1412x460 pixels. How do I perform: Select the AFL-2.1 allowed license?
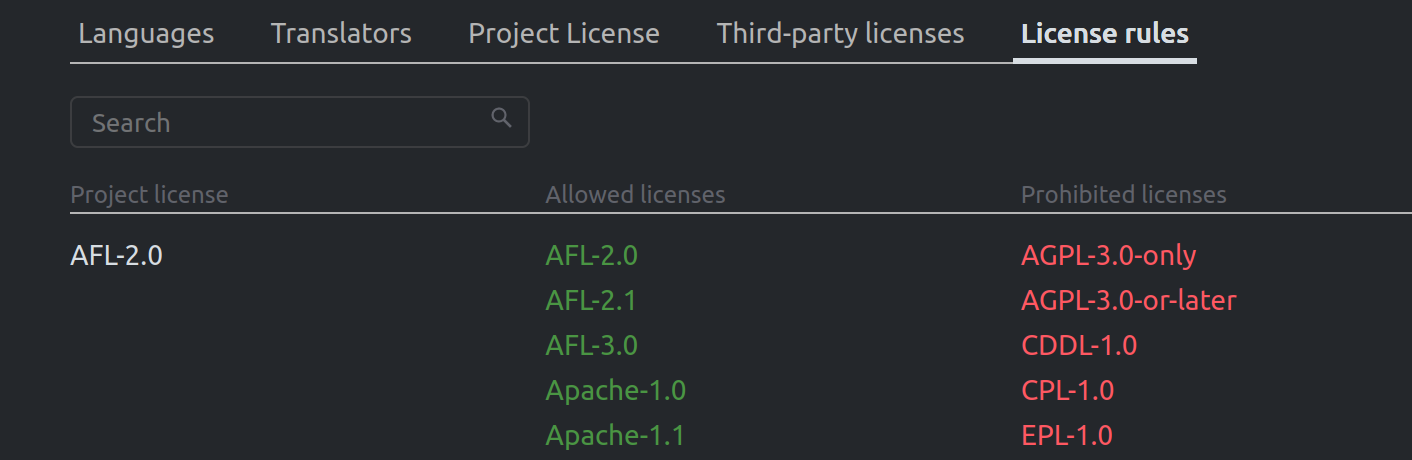coord(591,301)
